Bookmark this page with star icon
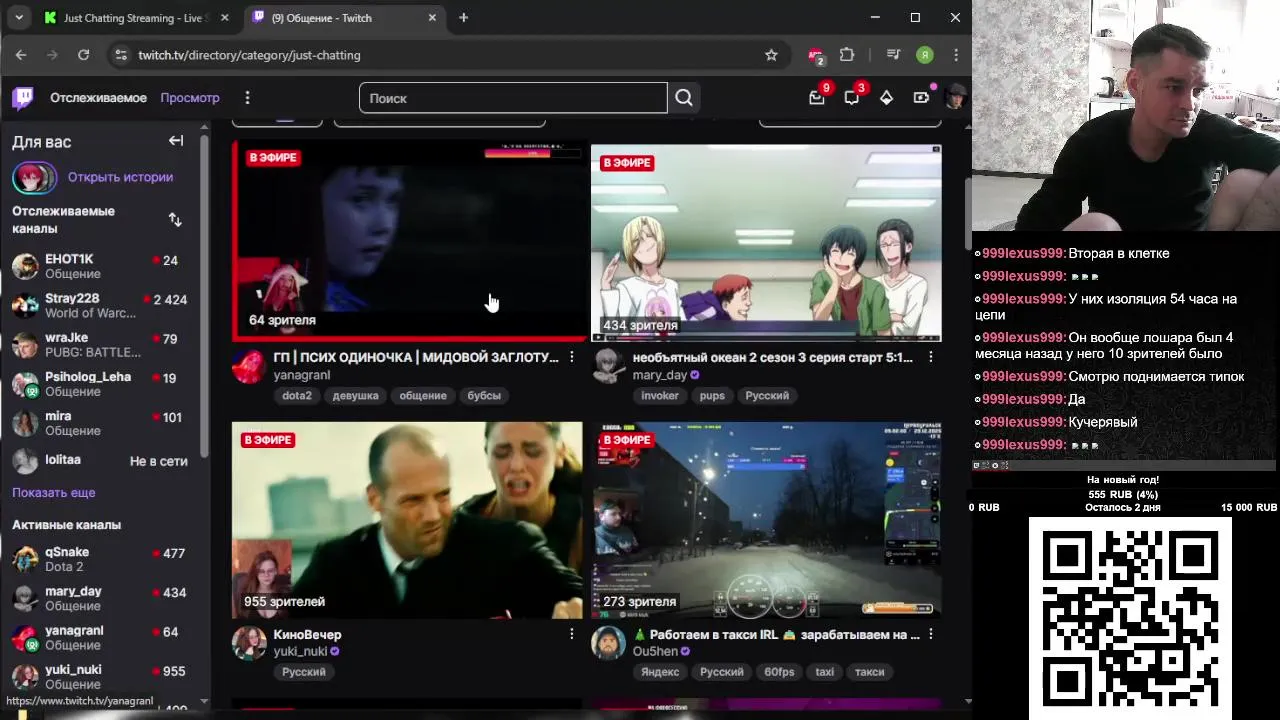 [x=771, y=55]
